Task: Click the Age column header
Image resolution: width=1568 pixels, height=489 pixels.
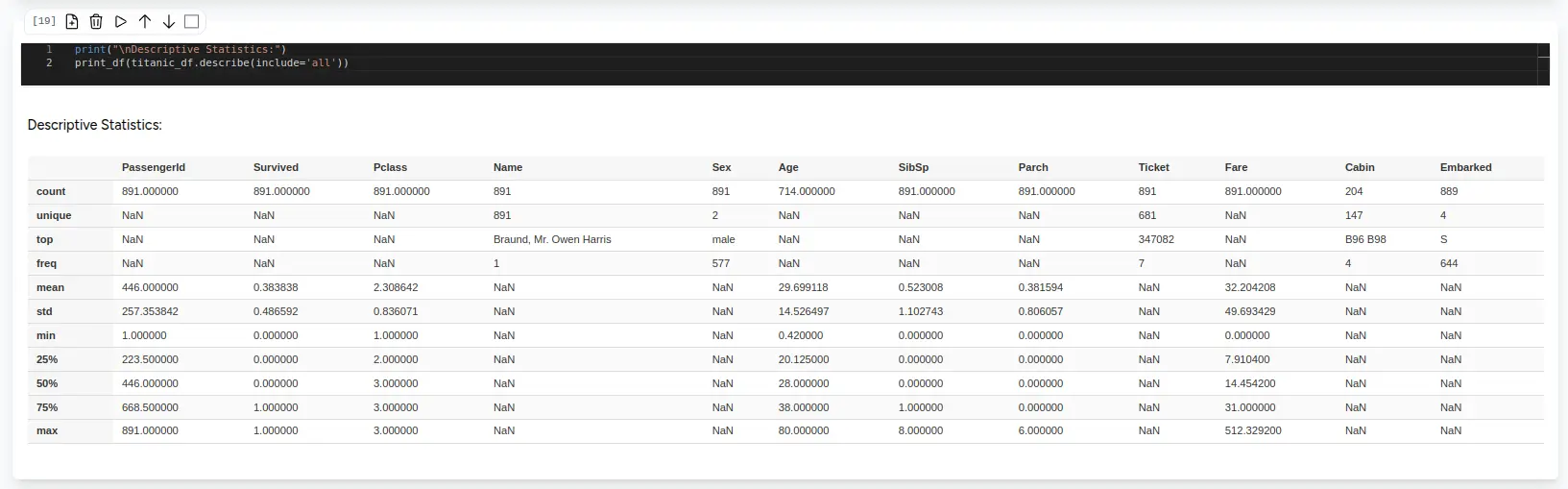Action: pos(788,167)
